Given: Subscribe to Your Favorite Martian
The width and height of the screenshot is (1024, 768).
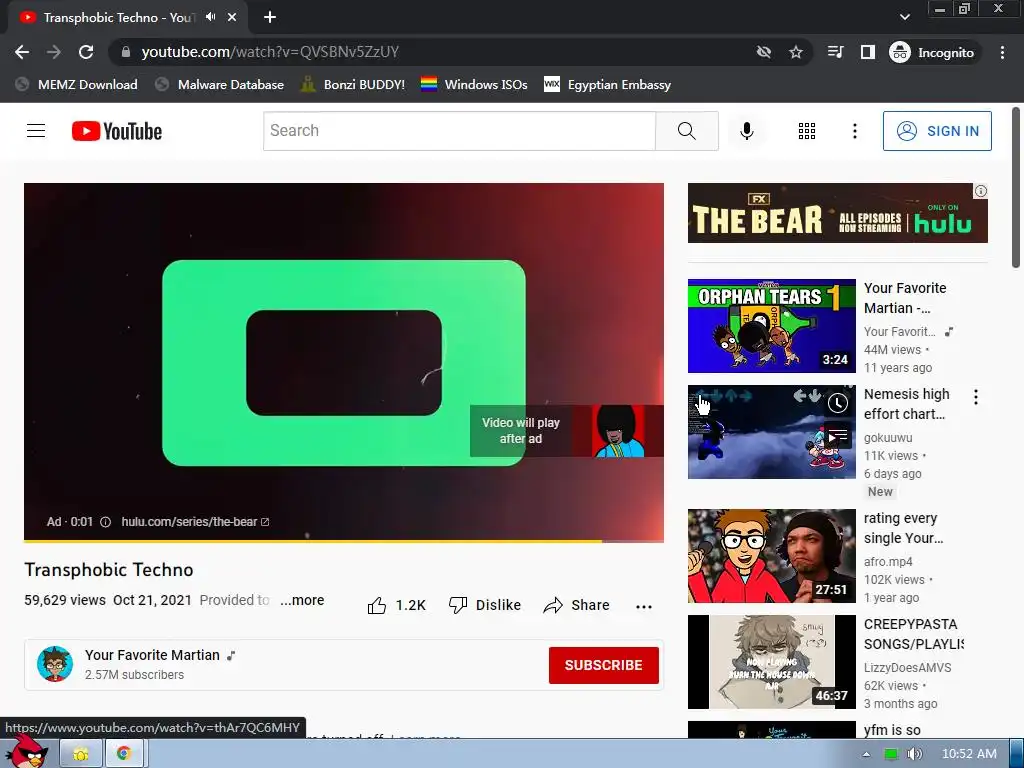Looking at the screenshot, I should 603,665.
